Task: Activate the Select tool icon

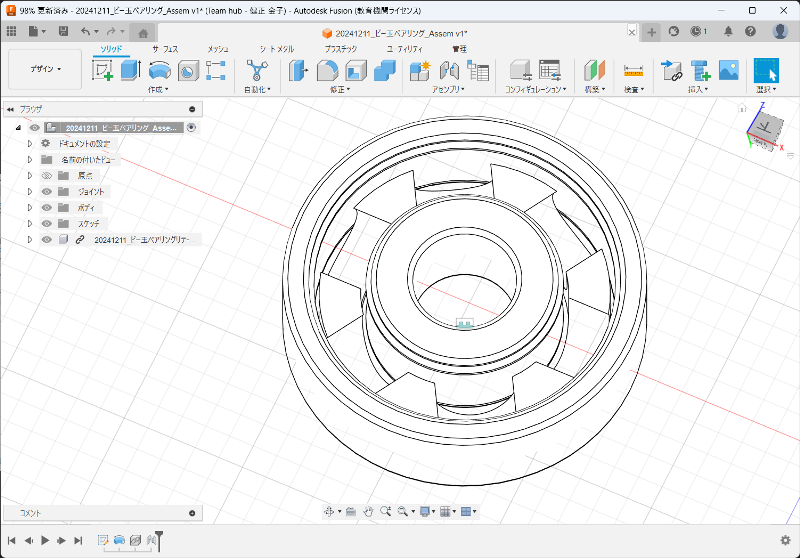Action: point(766,70)
